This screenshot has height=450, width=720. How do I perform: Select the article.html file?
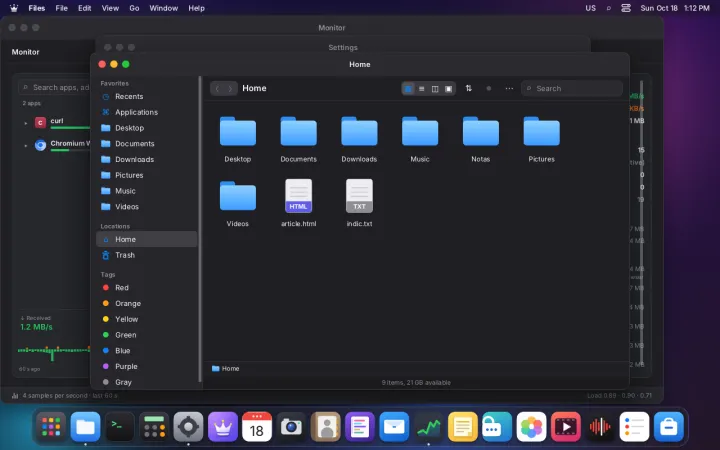click(x=298, y=204)
